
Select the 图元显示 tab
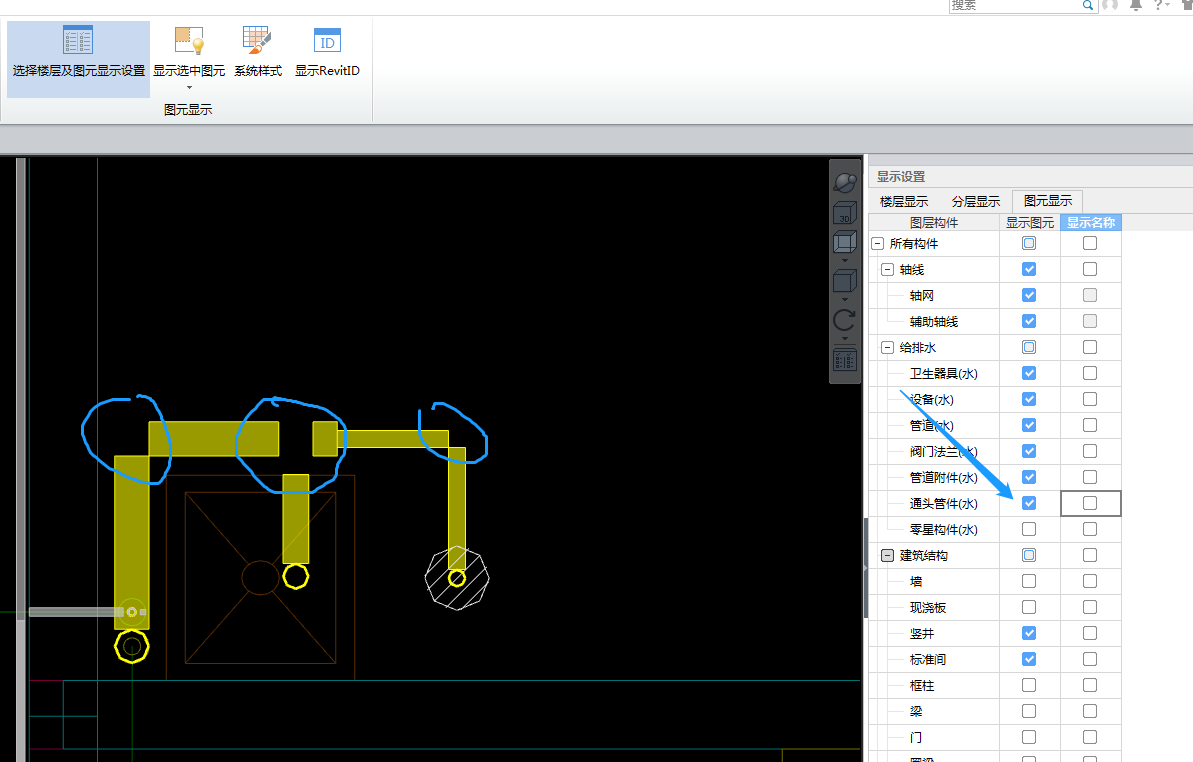[x=1048, y=201]
